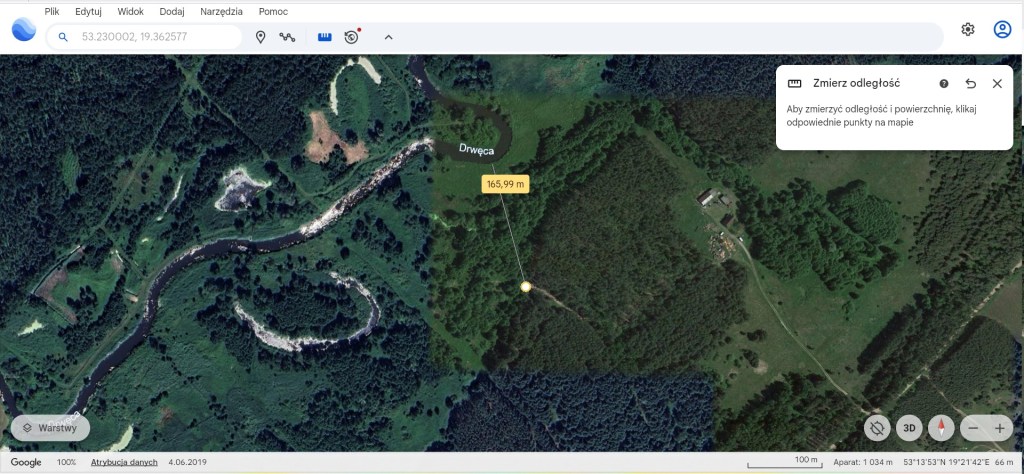Click help icon in Zmierz odległość panel
1024x474 pixels.
tap(944, 84)
